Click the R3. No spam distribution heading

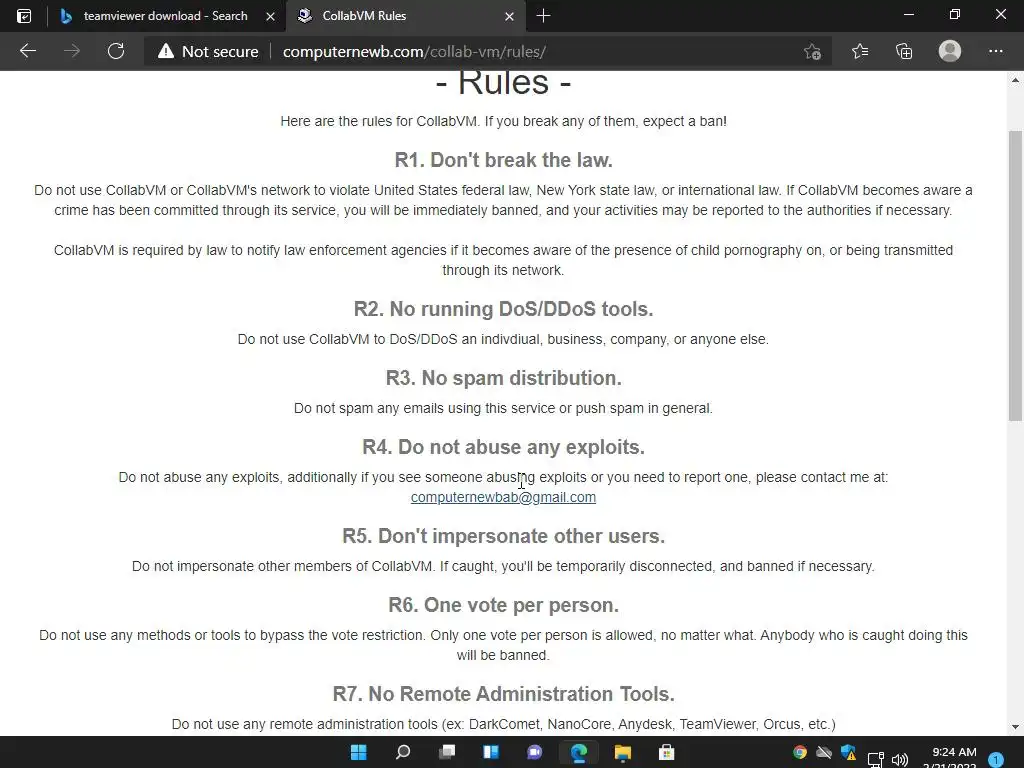503,378
